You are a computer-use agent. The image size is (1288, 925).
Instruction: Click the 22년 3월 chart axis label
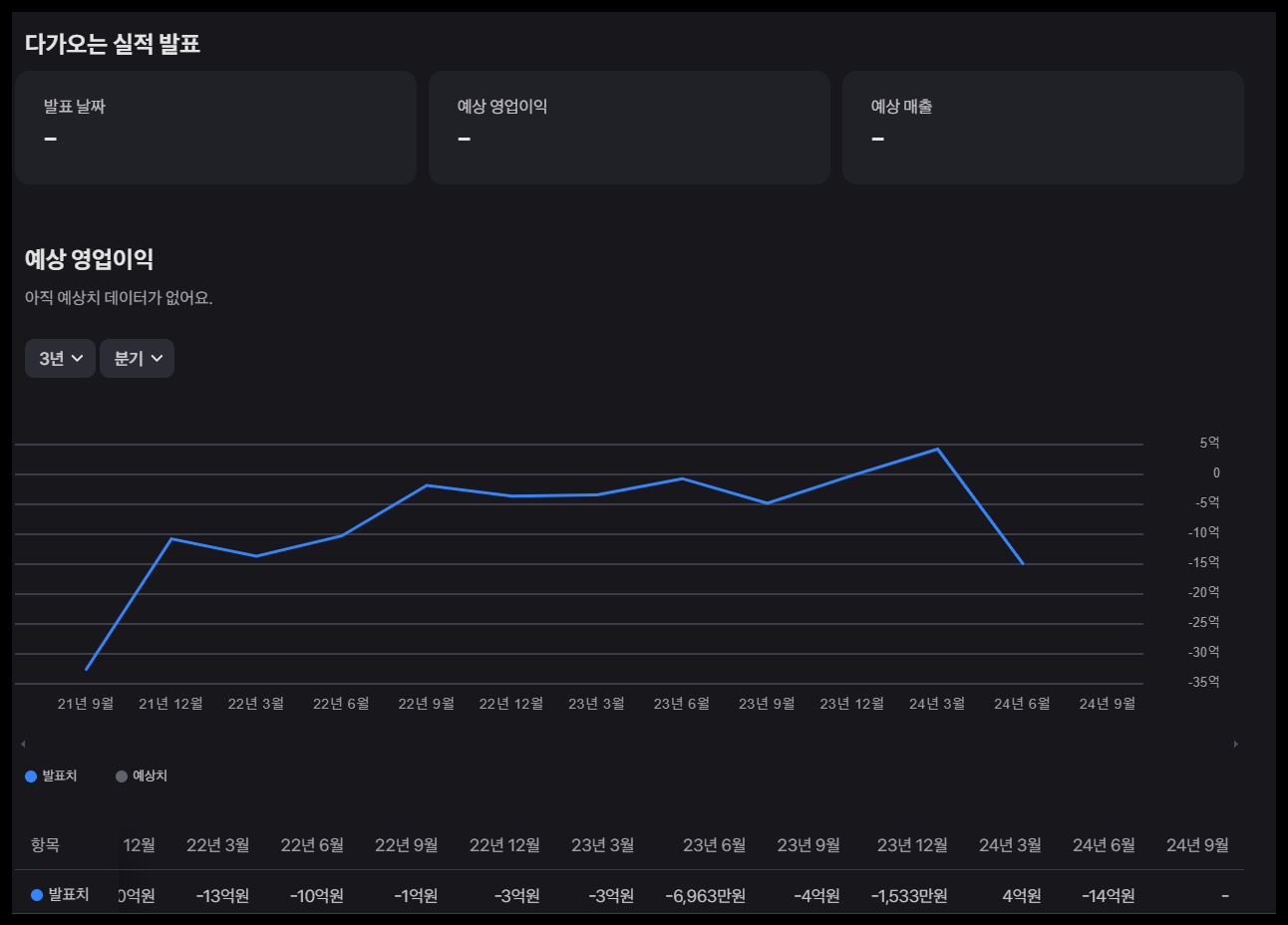click(256, 704)
